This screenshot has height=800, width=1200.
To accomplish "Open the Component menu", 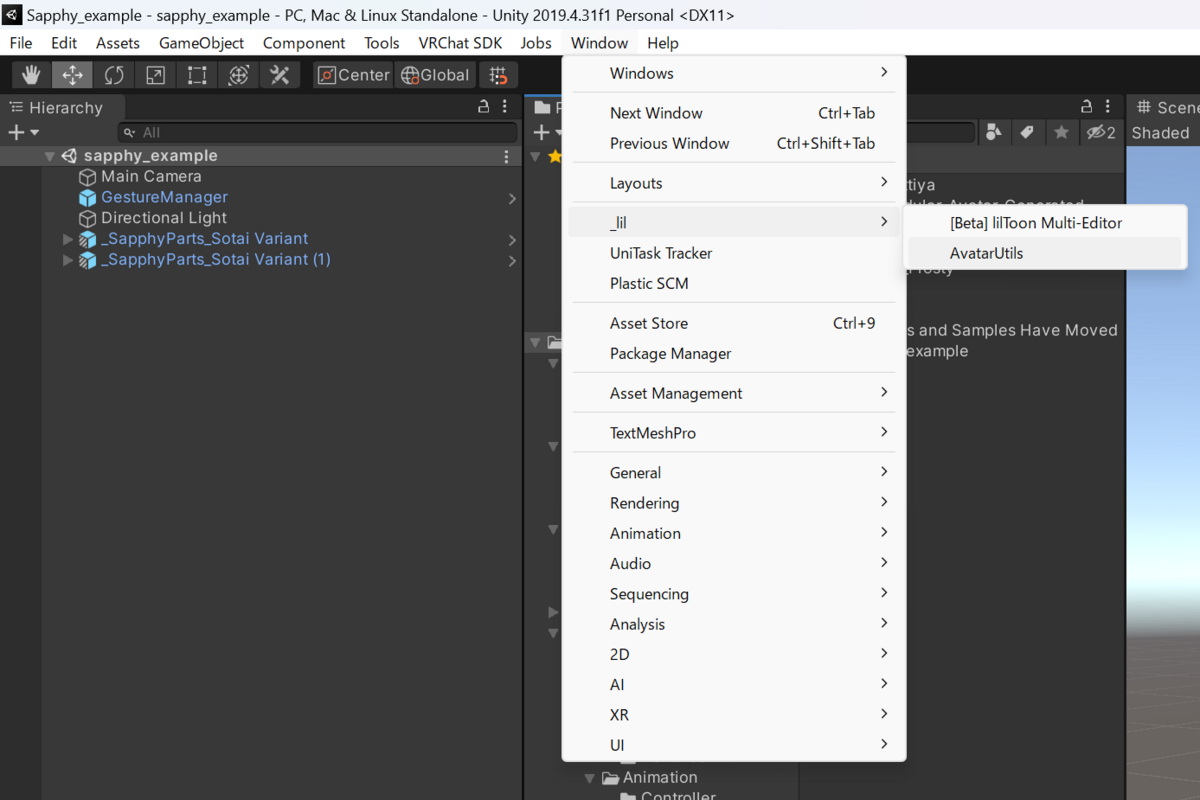I will [304, 43].
